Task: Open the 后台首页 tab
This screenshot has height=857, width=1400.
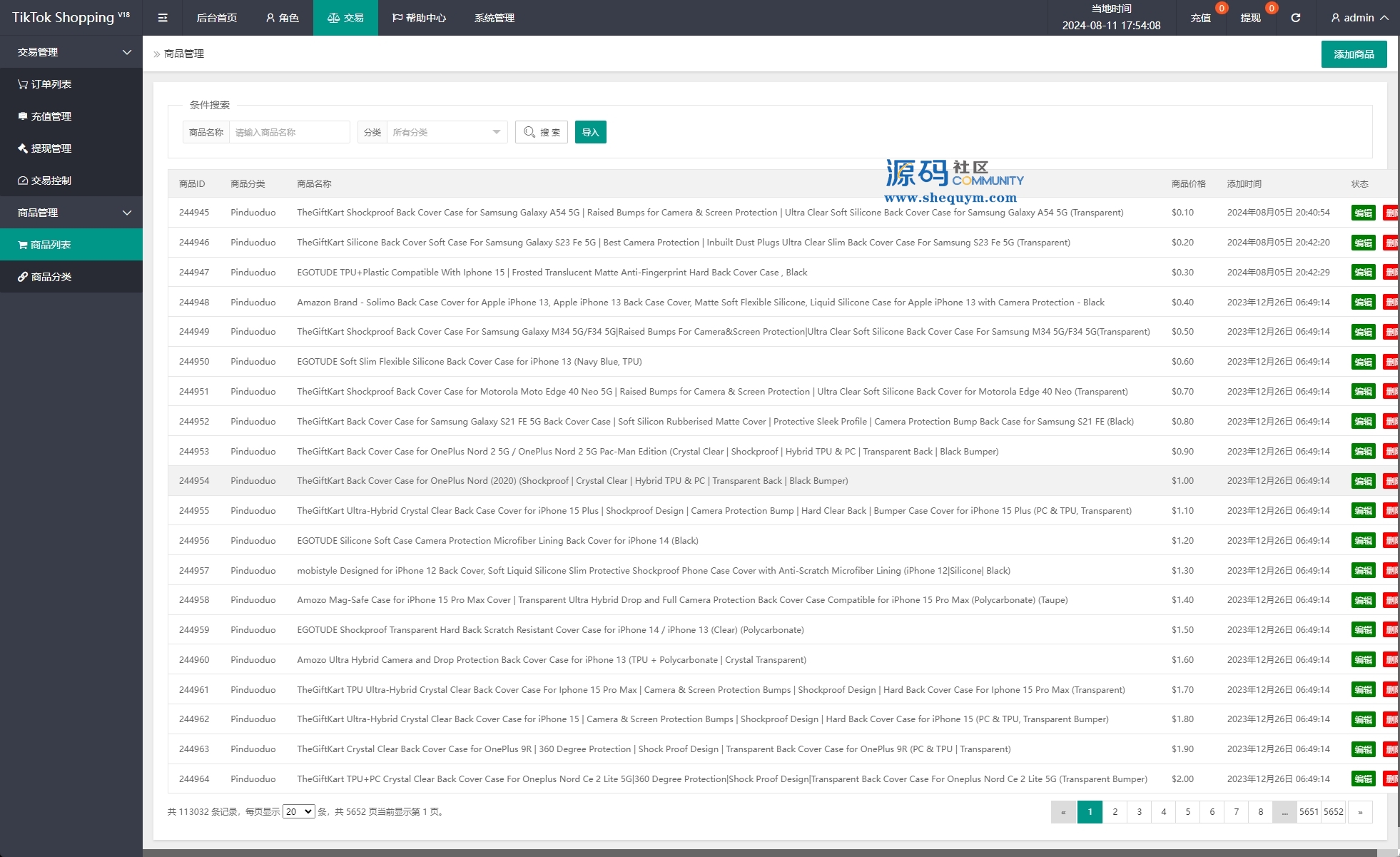Action: click(x=216, y=18)
